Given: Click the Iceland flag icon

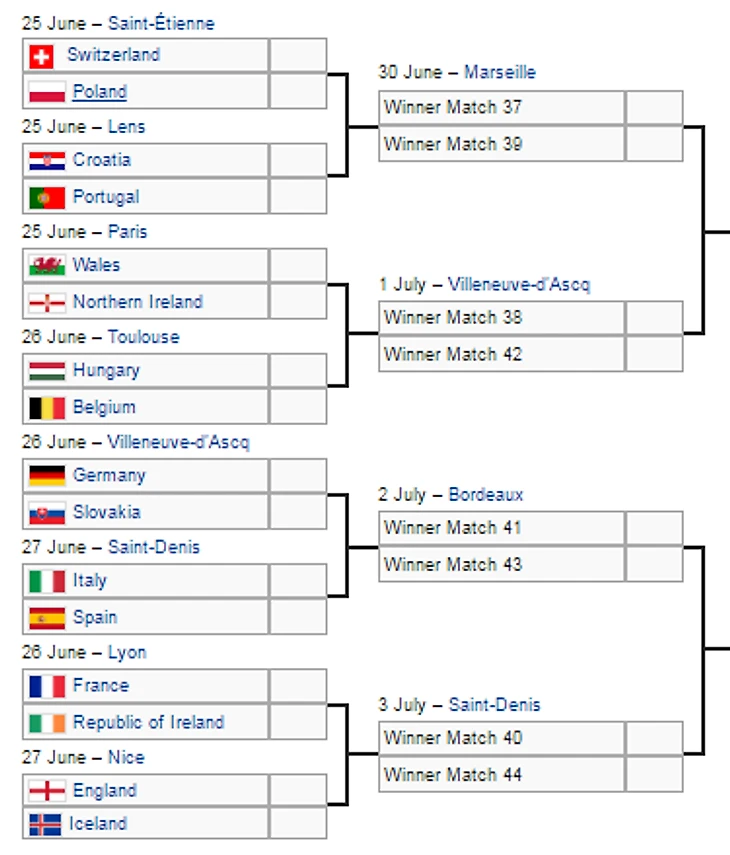Looking at the screenshot, I should (45, 825).
